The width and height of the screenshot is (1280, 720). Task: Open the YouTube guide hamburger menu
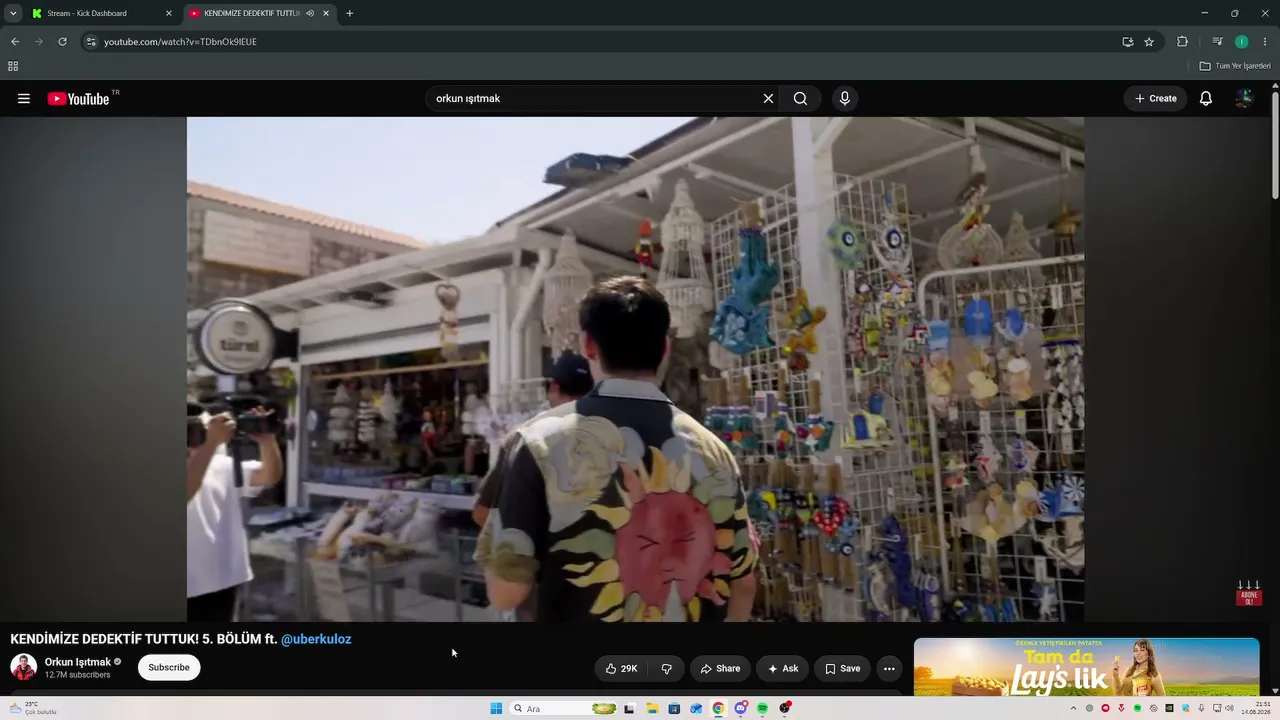point(24,98)
